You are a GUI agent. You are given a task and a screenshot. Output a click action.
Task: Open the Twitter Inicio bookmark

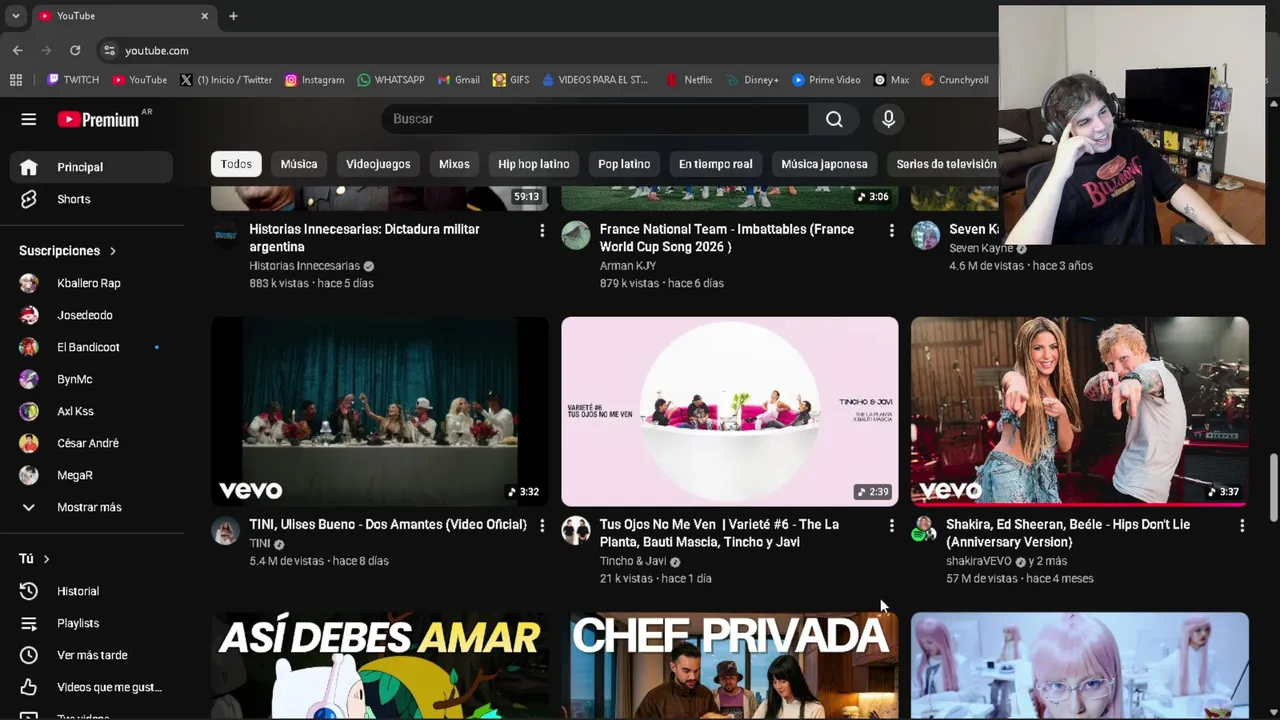pos(226,80)
